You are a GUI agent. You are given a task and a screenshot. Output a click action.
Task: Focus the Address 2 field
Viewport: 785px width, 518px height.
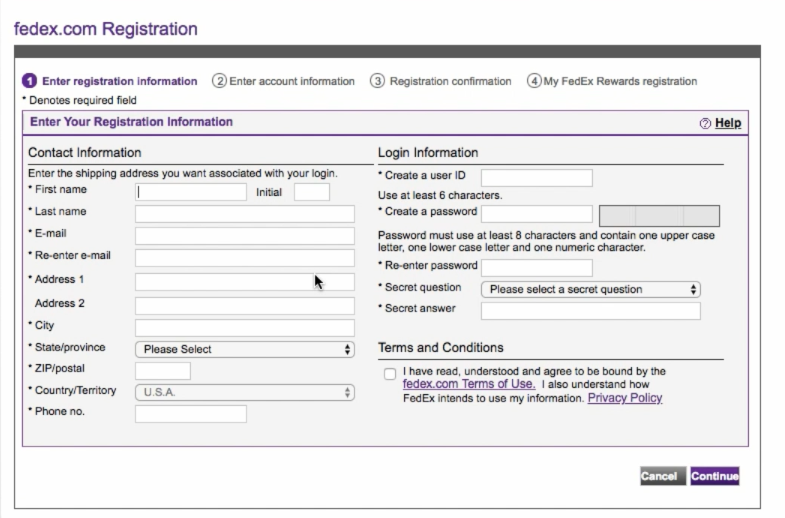coord(245,306)
